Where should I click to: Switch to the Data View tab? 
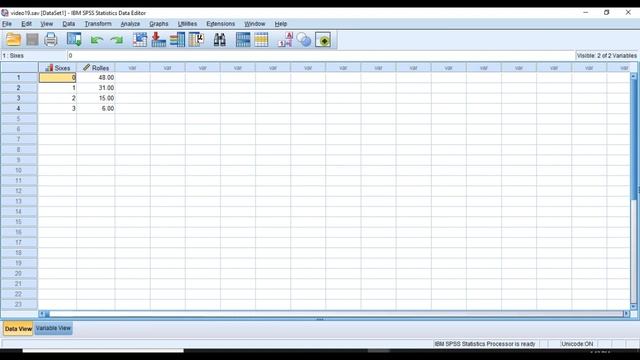pyautogui.click(x=18, y=329)
